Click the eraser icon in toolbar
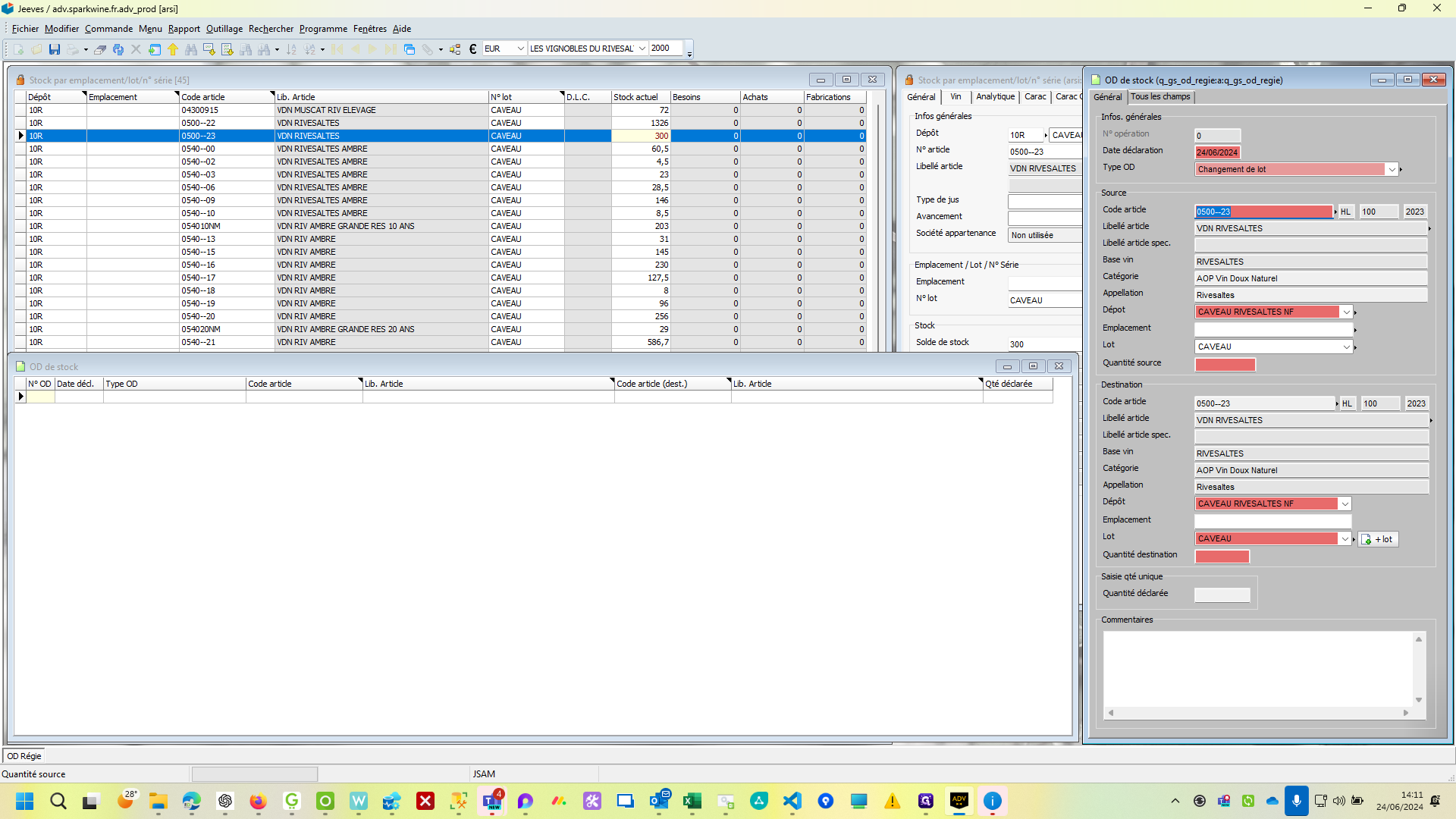This screenshot has height=819, width=1456. [x=99, y=49]
